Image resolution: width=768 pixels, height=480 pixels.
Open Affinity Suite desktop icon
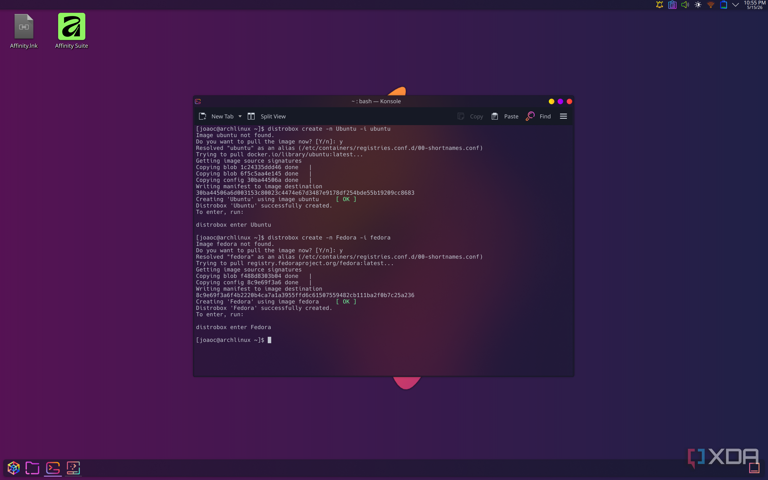(72, 31)
